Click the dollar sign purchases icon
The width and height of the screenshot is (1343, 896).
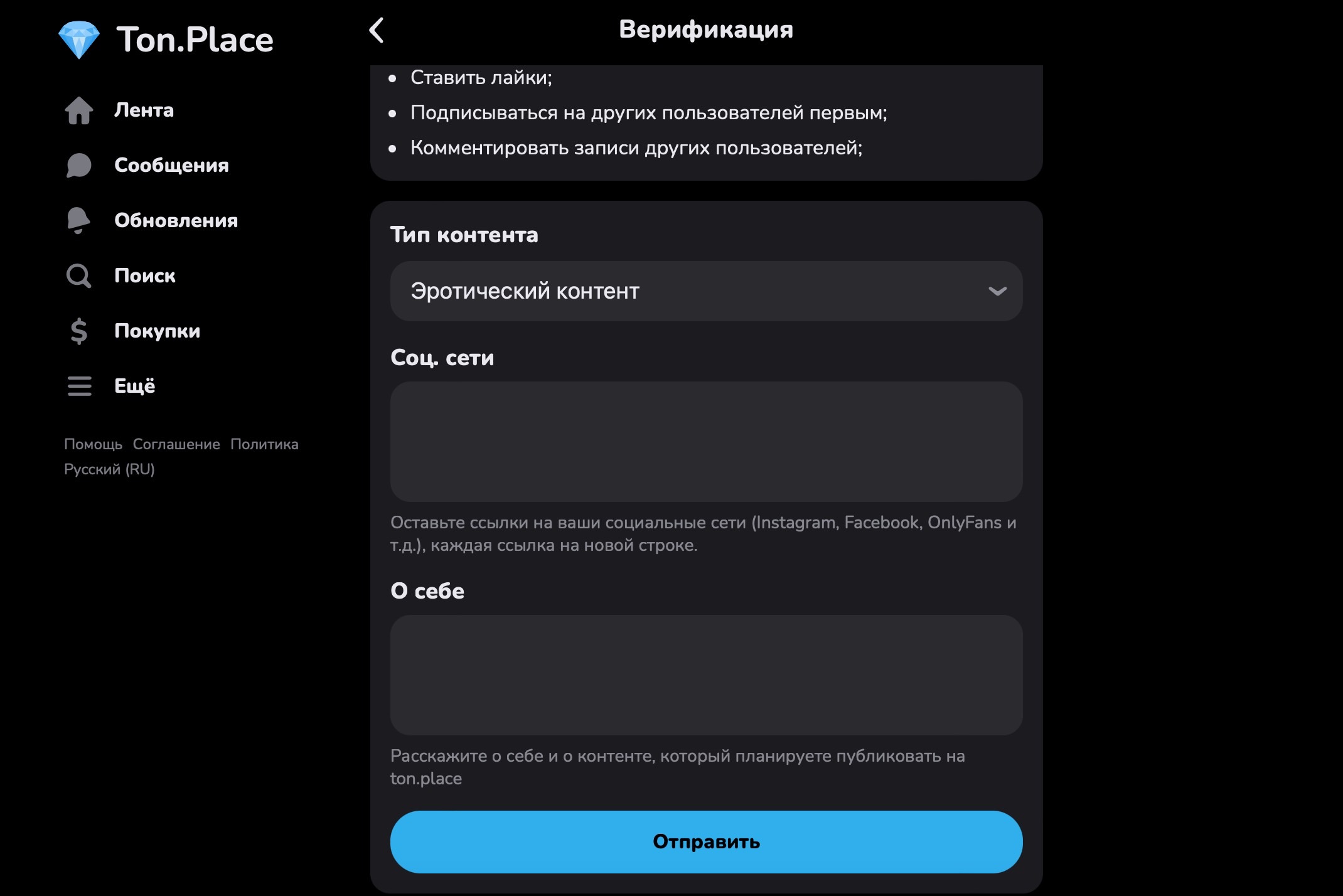click(x=79, y=331)
